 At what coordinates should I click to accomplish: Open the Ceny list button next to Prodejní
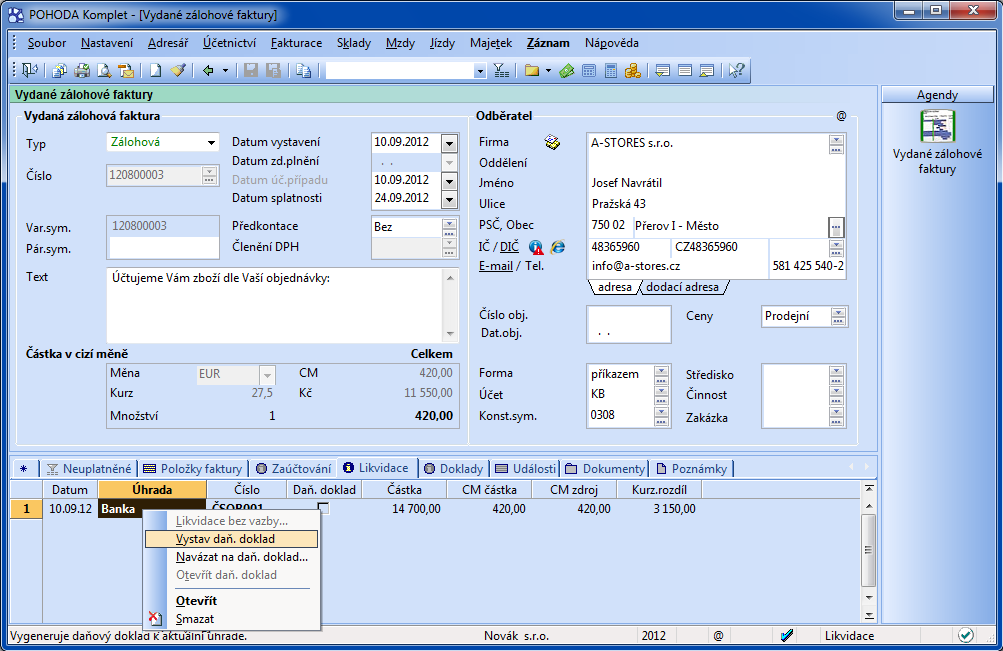coord(838,316)
